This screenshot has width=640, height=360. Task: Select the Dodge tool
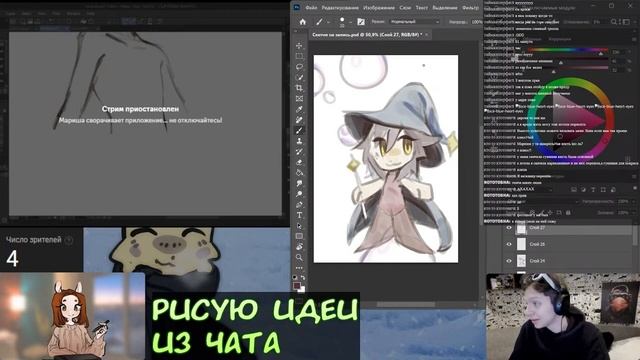(x=299, y=194)
